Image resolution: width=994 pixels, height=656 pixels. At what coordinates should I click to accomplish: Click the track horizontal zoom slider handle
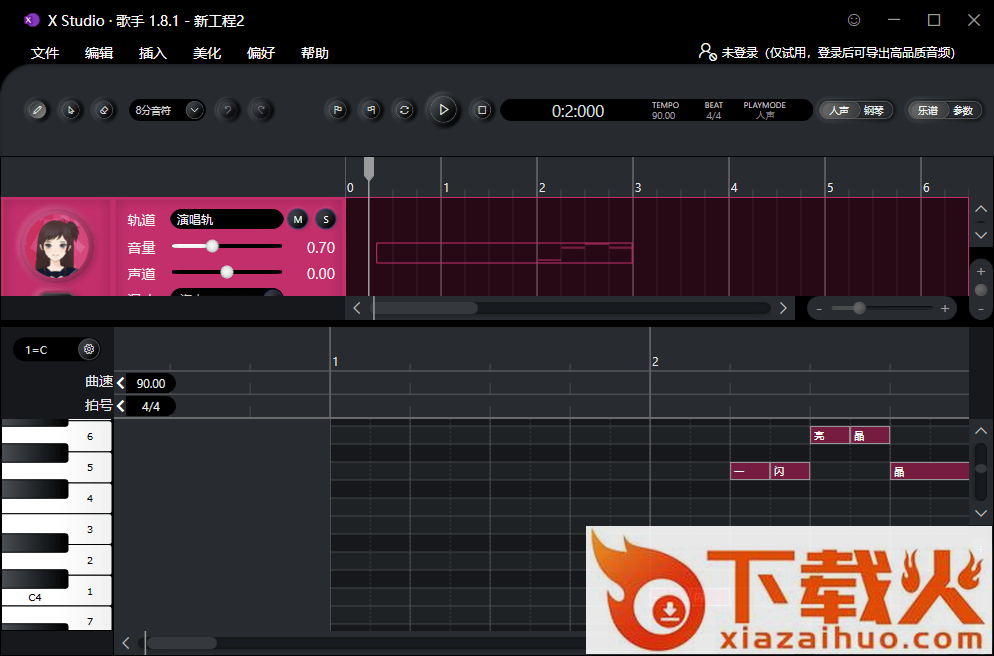tap(859, 308)
